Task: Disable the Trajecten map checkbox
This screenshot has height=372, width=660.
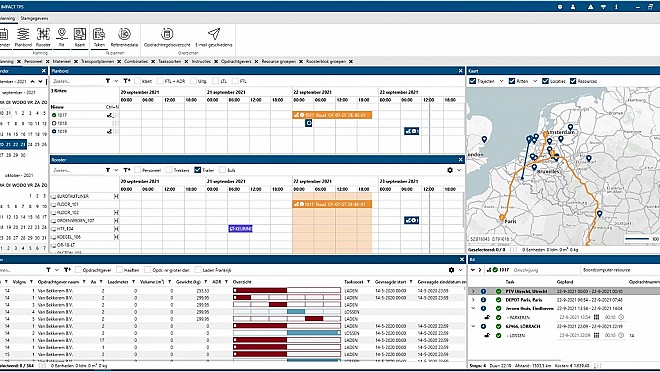Action: [472, 81]
